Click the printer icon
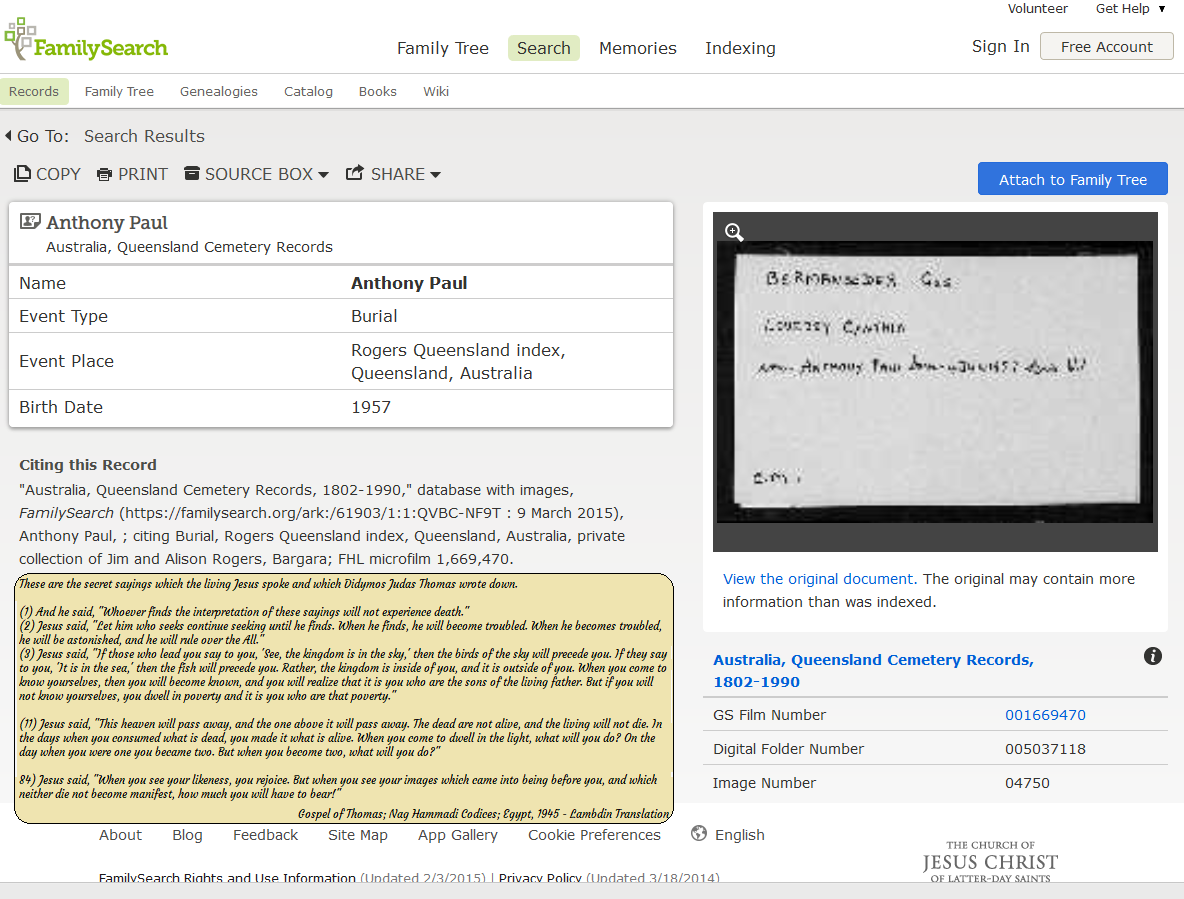The height and width of the screenshot is (899, 1184). 104,175
